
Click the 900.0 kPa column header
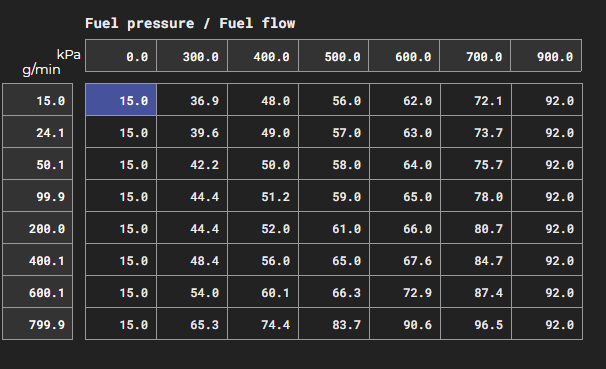click(546, 56)
